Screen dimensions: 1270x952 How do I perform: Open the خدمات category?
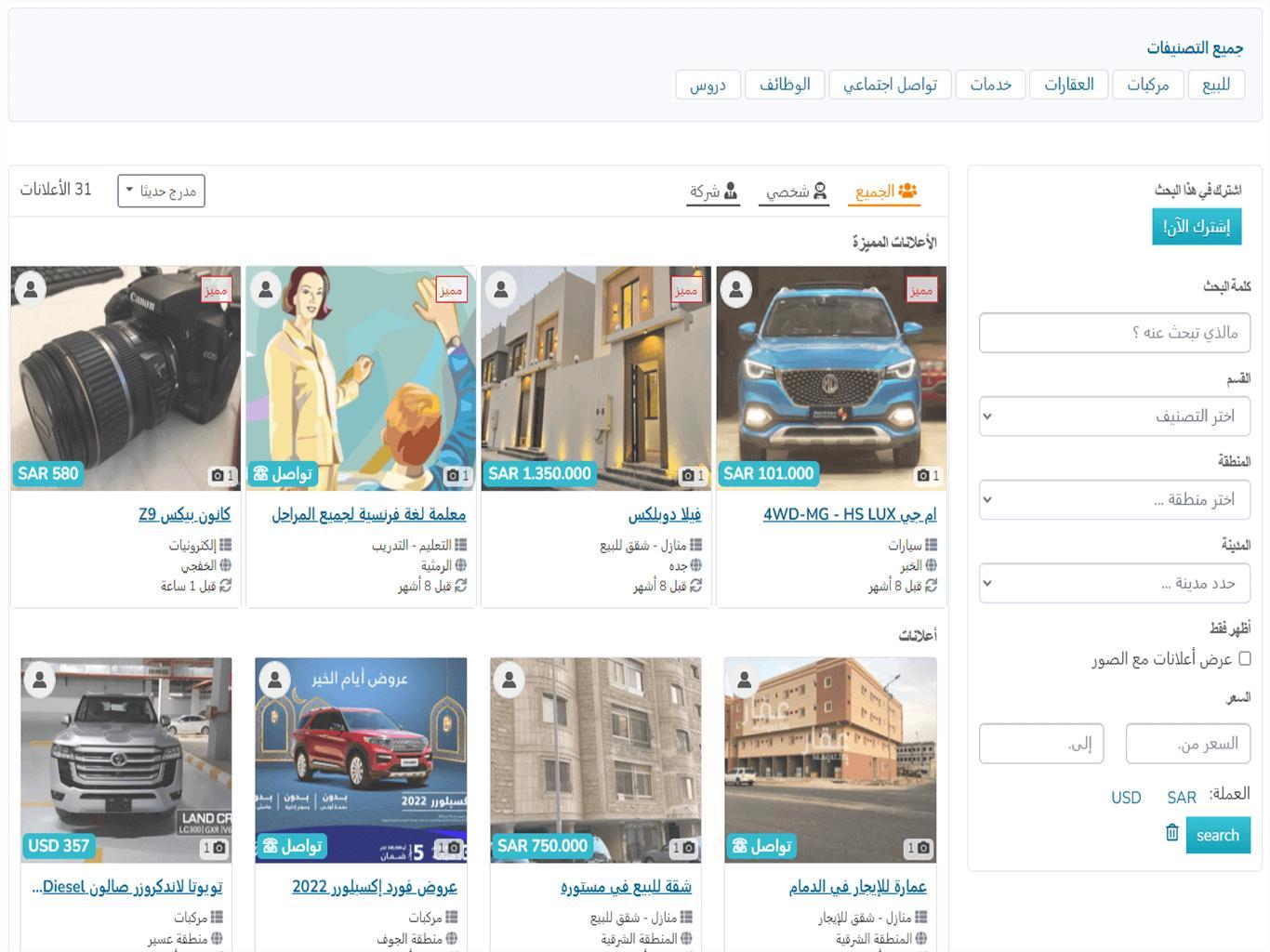coord(990,85)
